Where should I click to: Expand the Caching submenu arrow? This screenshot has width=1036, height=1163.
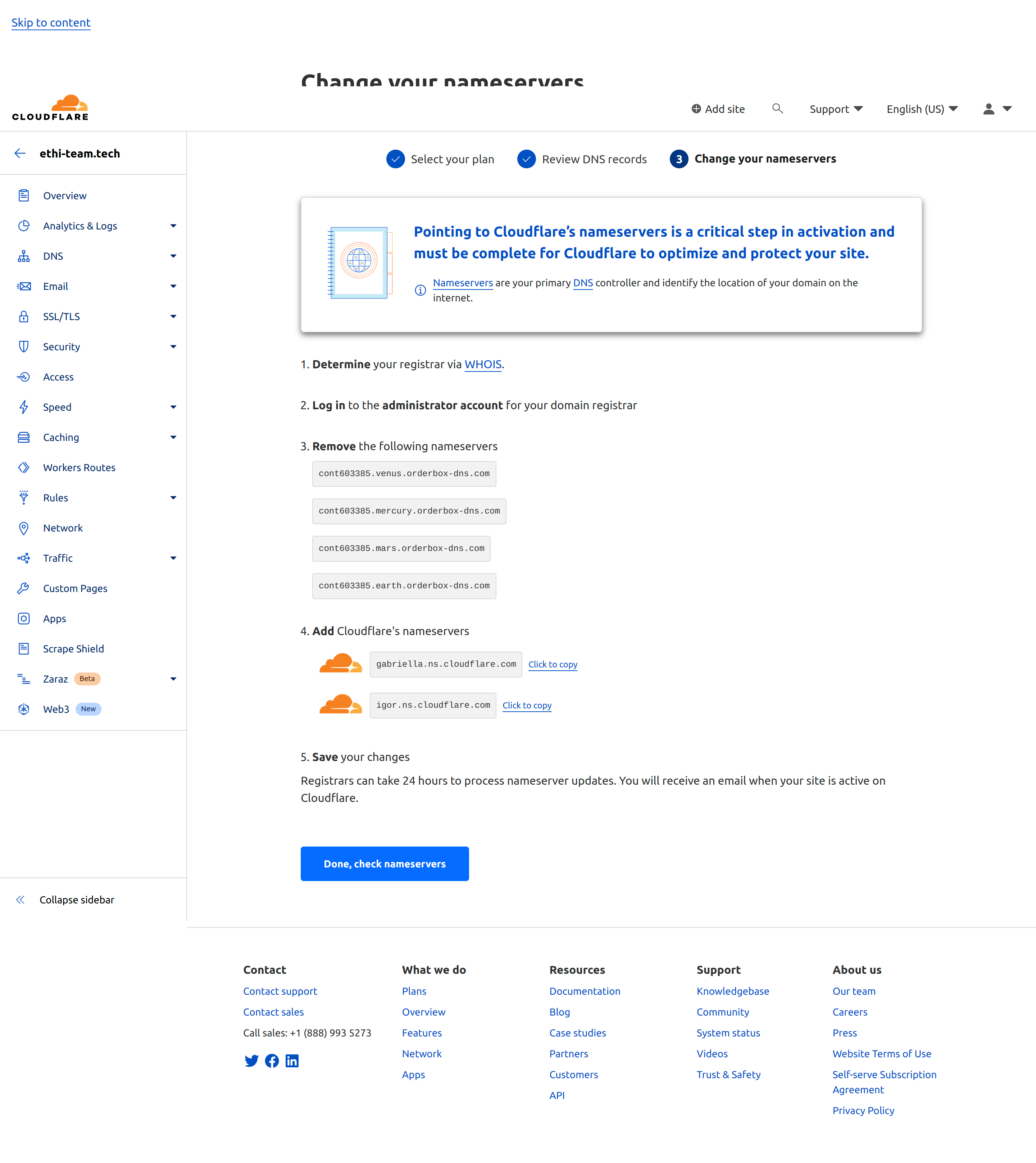(173, 437)
